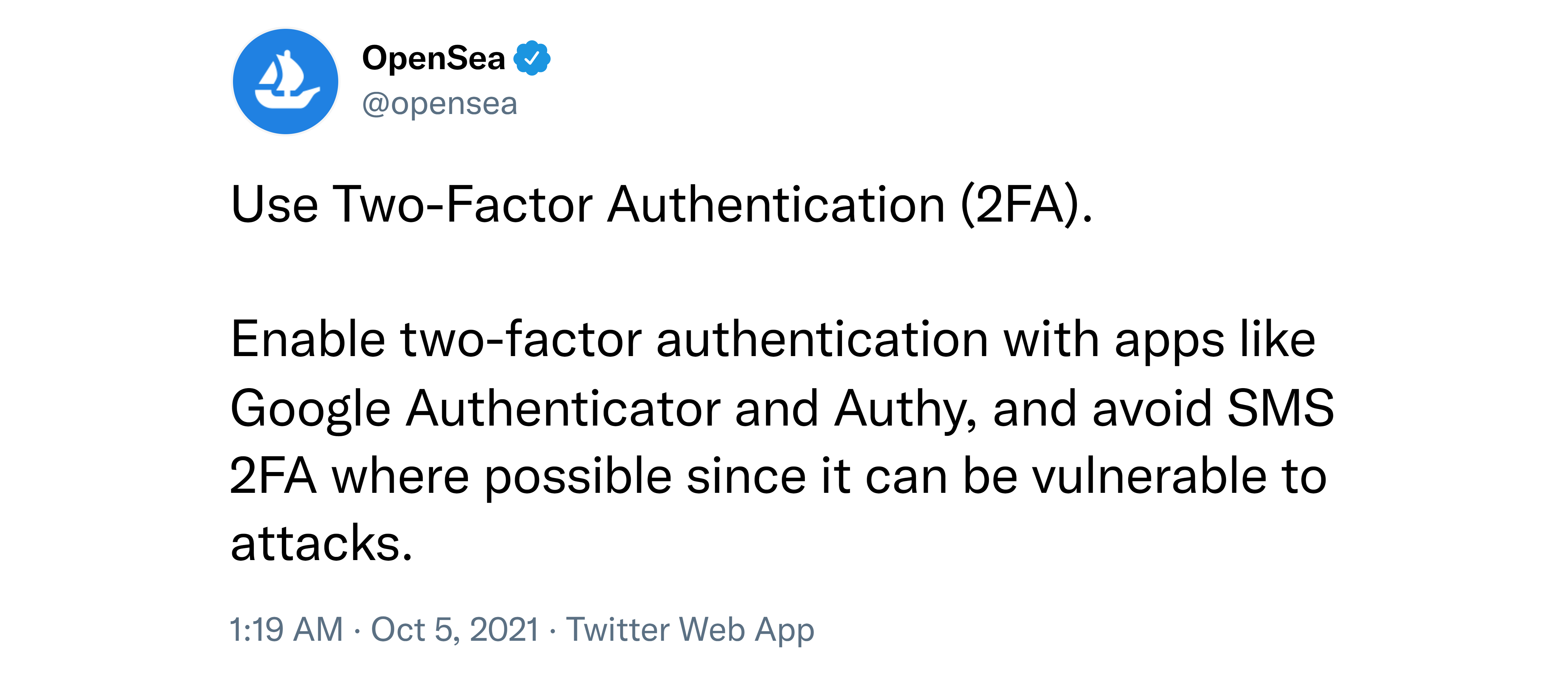Click the lowercase word authentication in paragraph
The width and height of the screenshot is (1568, 684).
[x=822, y=339]
